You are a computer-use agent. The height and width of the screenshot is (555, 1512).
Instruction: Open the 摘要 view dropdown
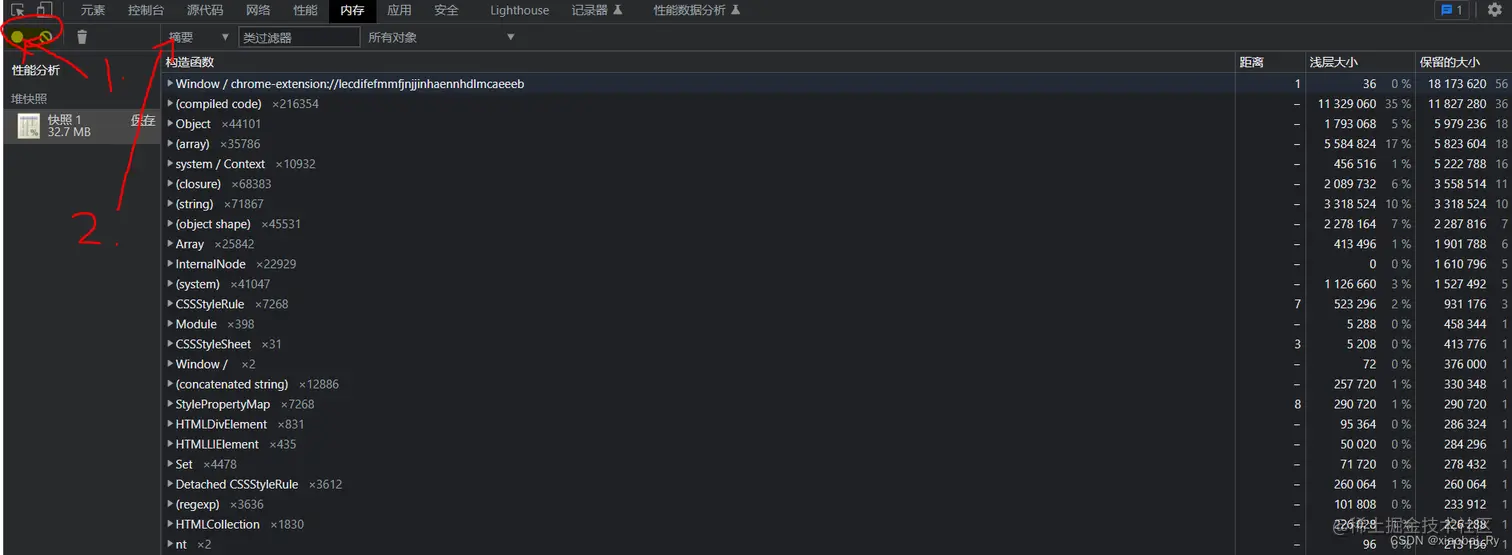point(198,37)
